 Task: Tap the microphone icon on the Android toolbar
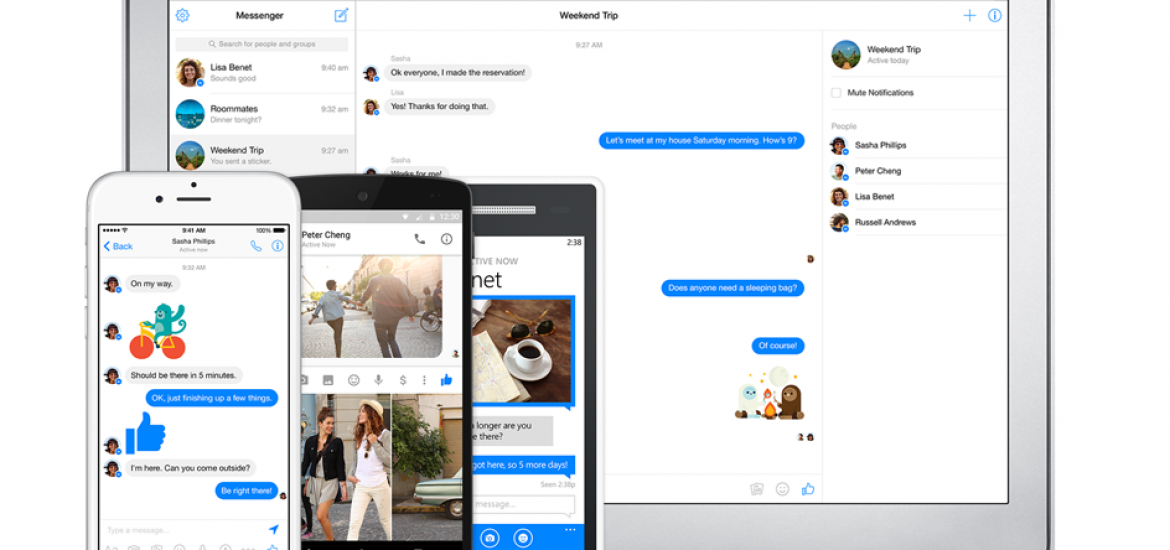(378, 380)
